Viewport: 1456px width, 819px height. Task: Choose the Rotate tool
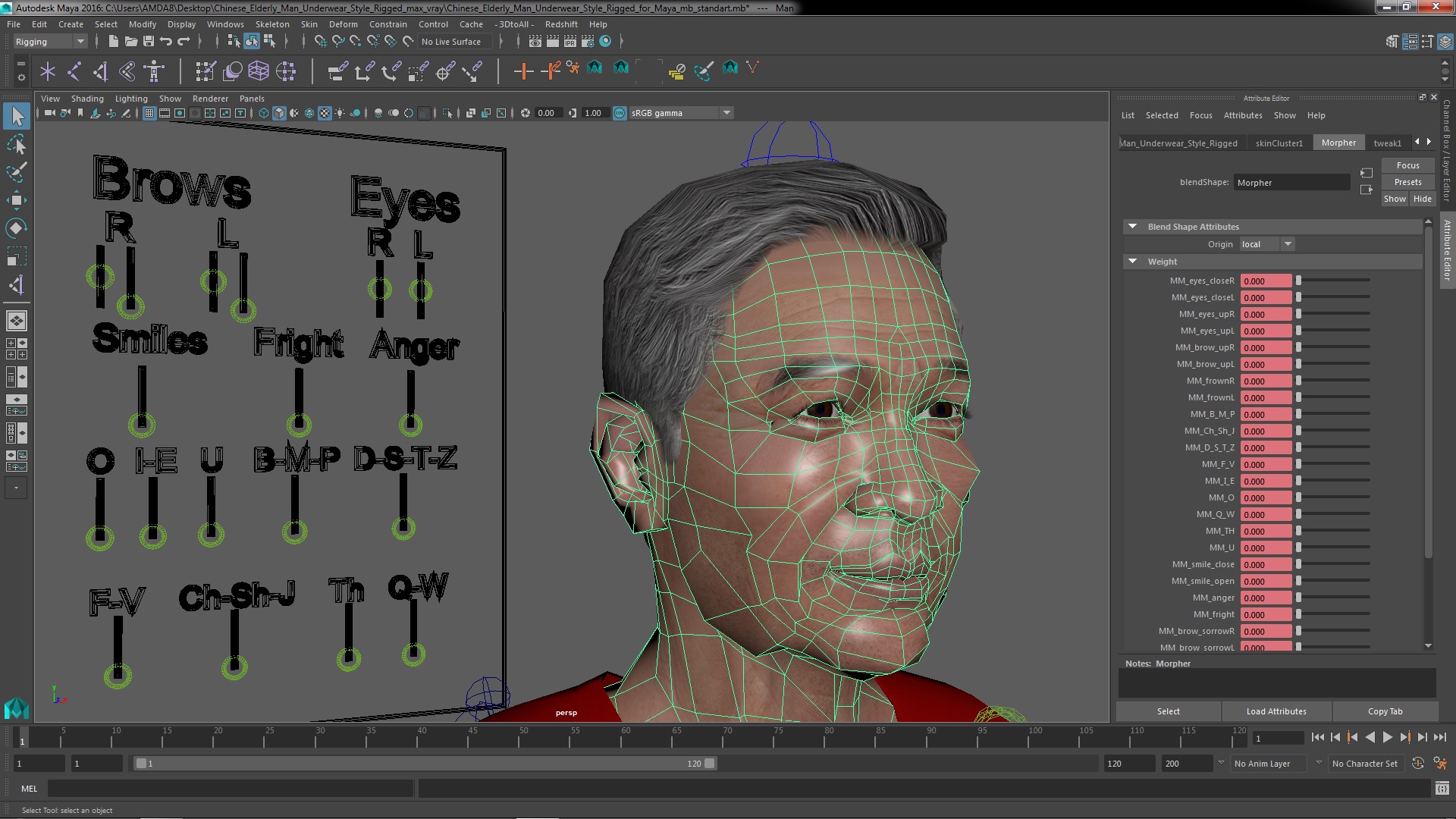pyautogui.click(x=17, y=228)
